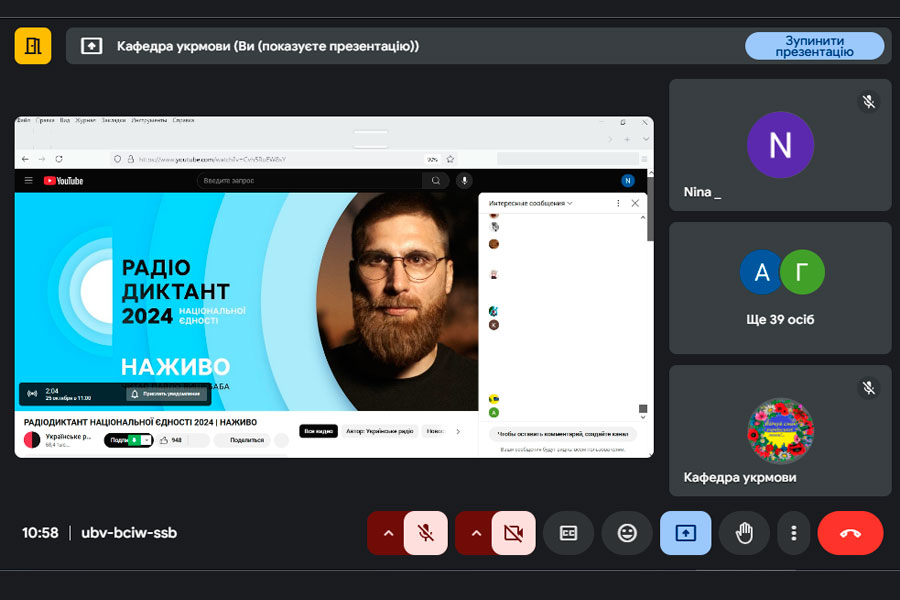Click the presentation icon beside Кафедра укрмови title

91,46
